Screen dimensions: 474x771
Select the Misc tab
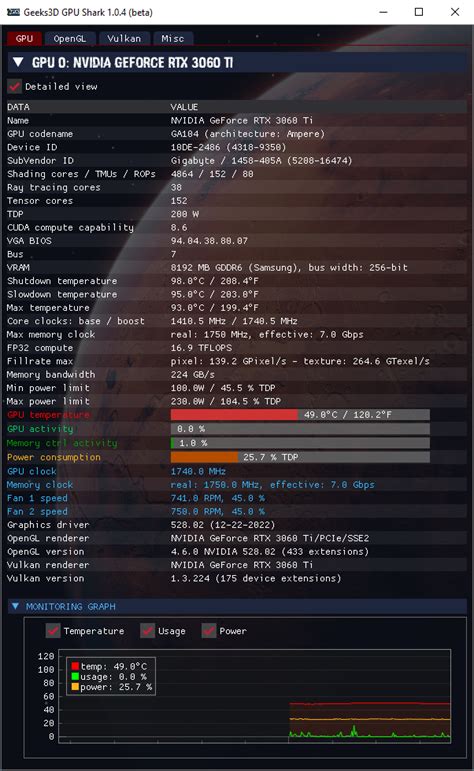[173, 39]
